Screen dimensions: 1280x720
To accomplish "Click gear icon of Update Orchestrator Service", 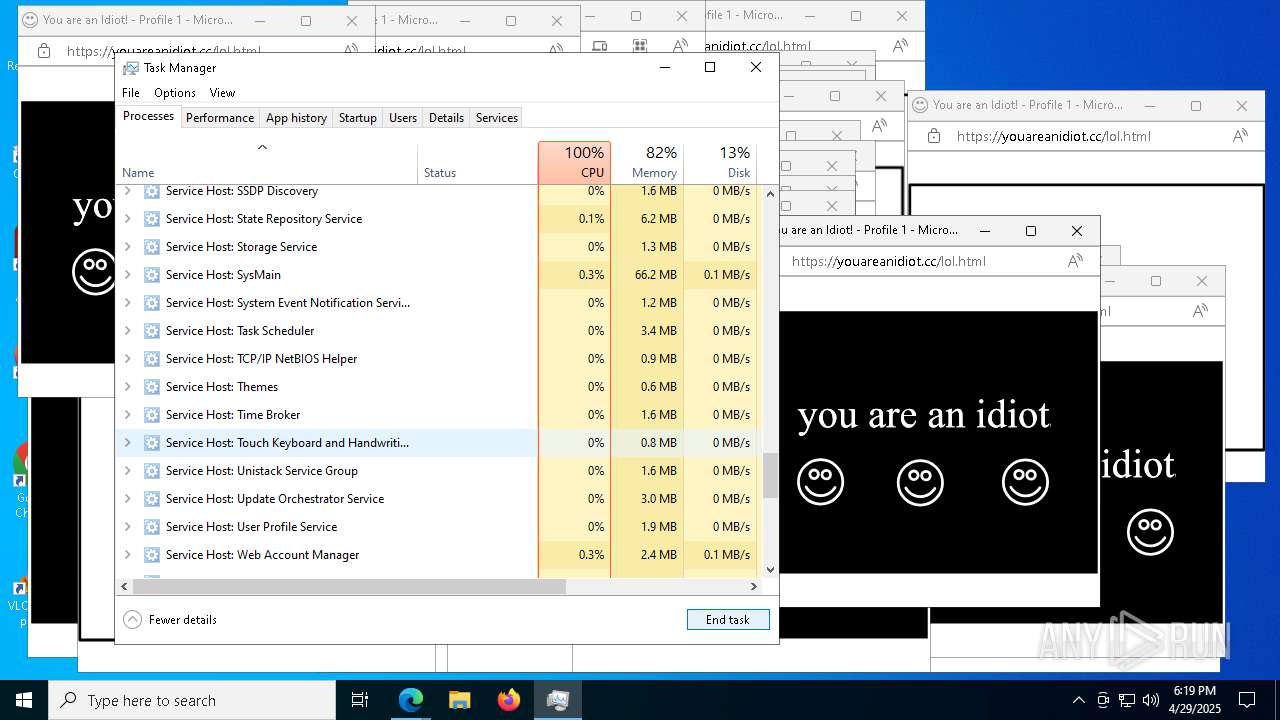I will tap(152, 498).
